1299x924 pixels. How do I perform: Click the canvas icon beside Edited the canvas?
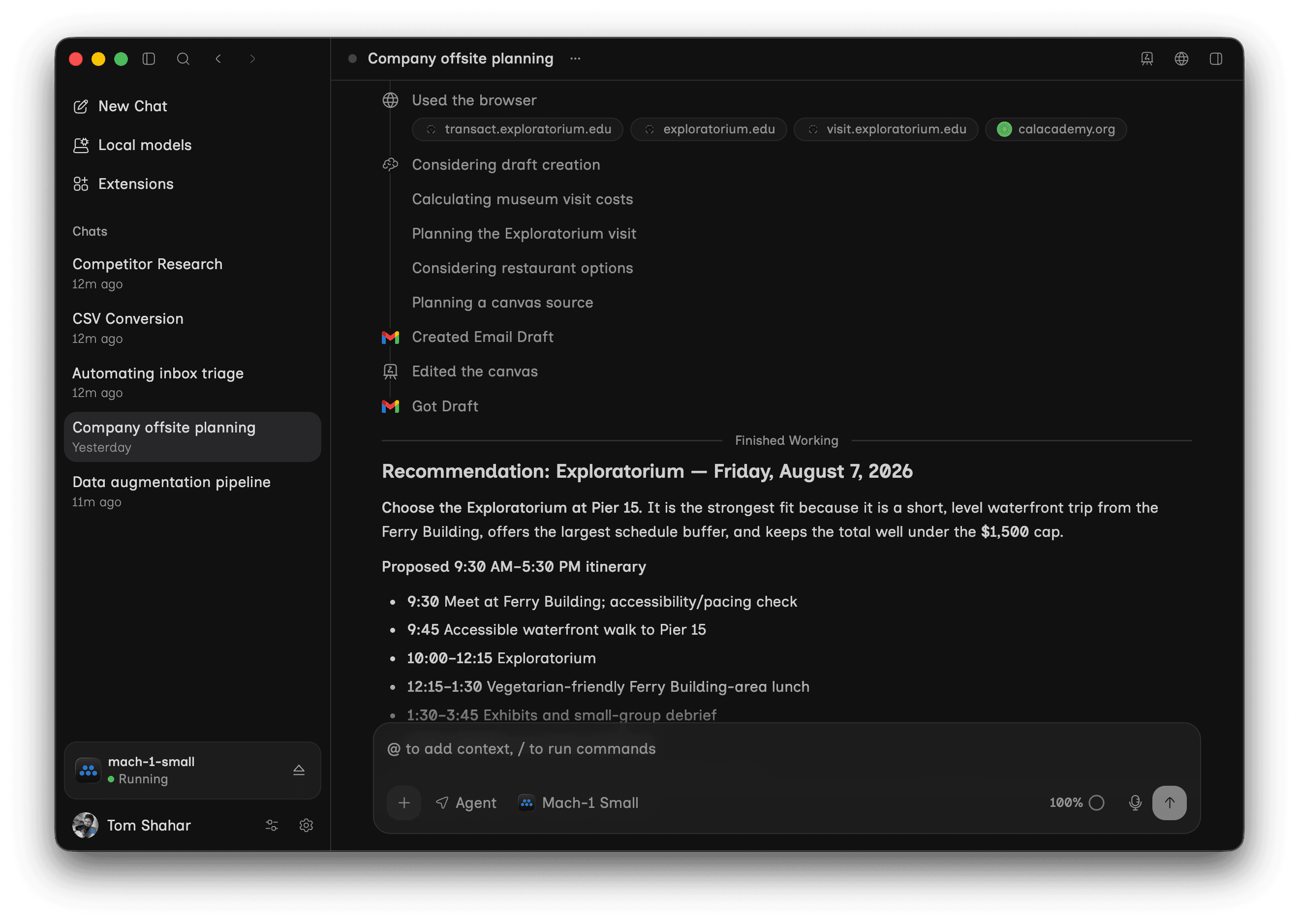390,371
